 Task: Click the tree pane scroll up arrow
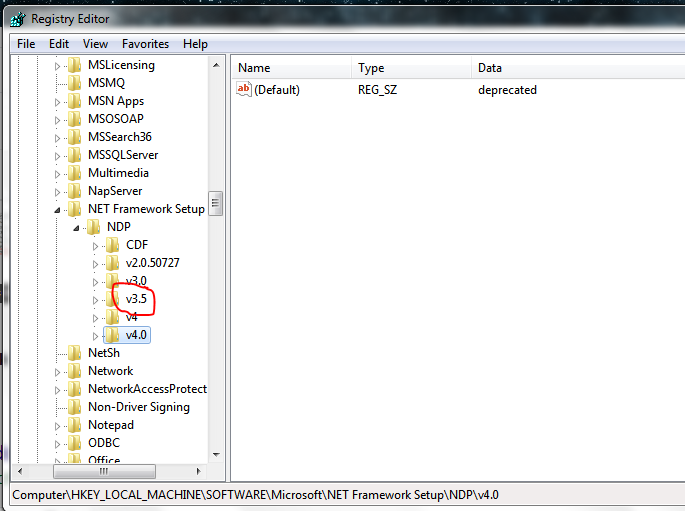216,66
